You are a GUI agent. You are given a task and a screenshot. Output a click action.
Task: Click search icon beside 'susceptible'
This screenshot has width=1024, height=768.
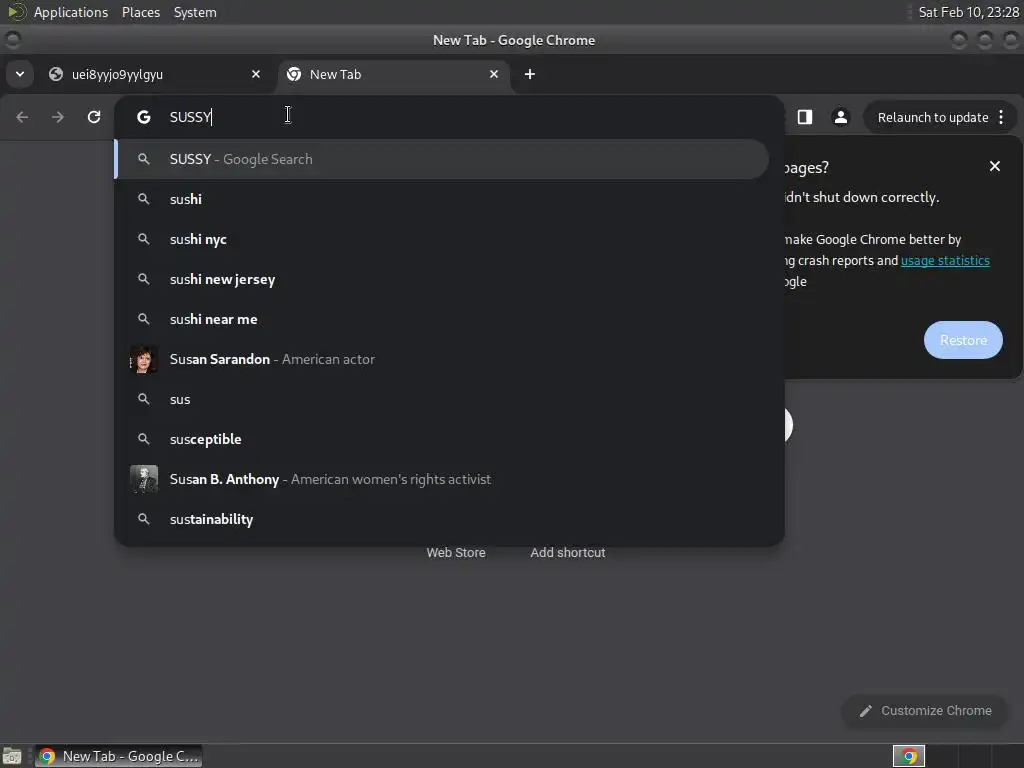[x=144, y=439]
